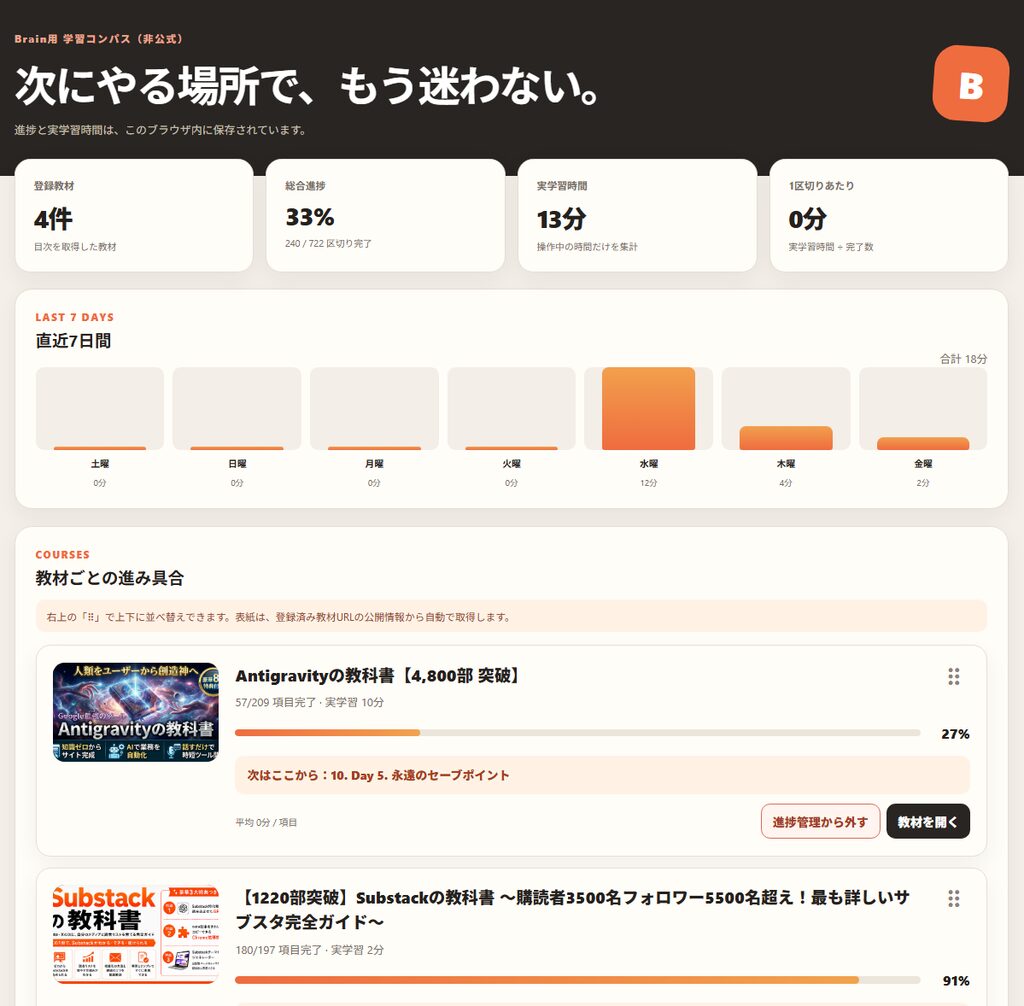Viewport: 1024px width, 1006px height.
Task: Select the 次はここから Day 5 next-step banner
Action: (x=602, y=775)
